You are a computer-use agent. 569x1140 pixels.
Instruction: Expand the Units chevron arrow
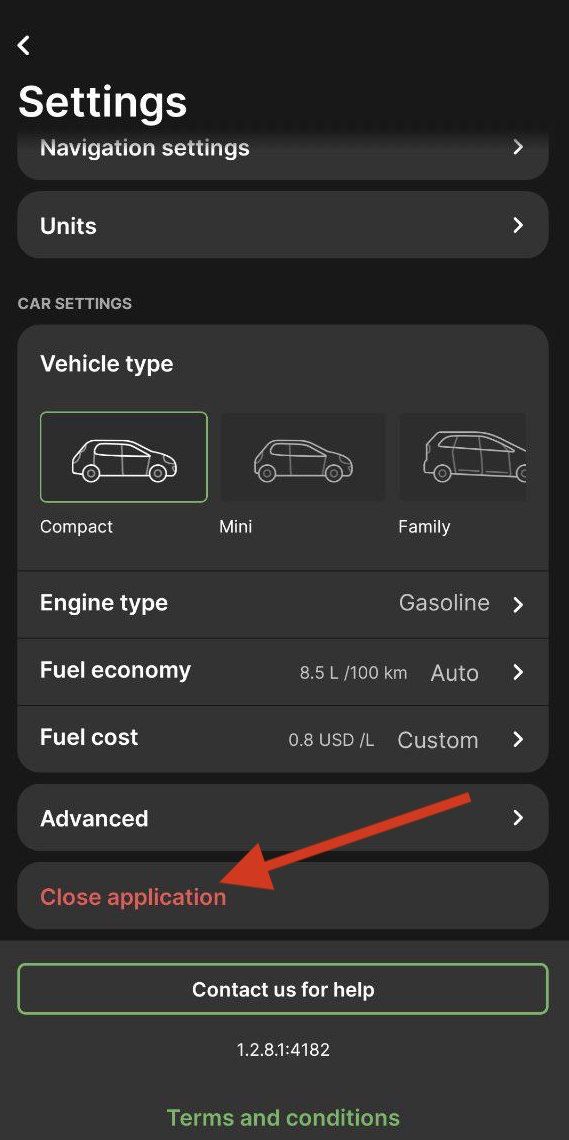coord(518,225)
